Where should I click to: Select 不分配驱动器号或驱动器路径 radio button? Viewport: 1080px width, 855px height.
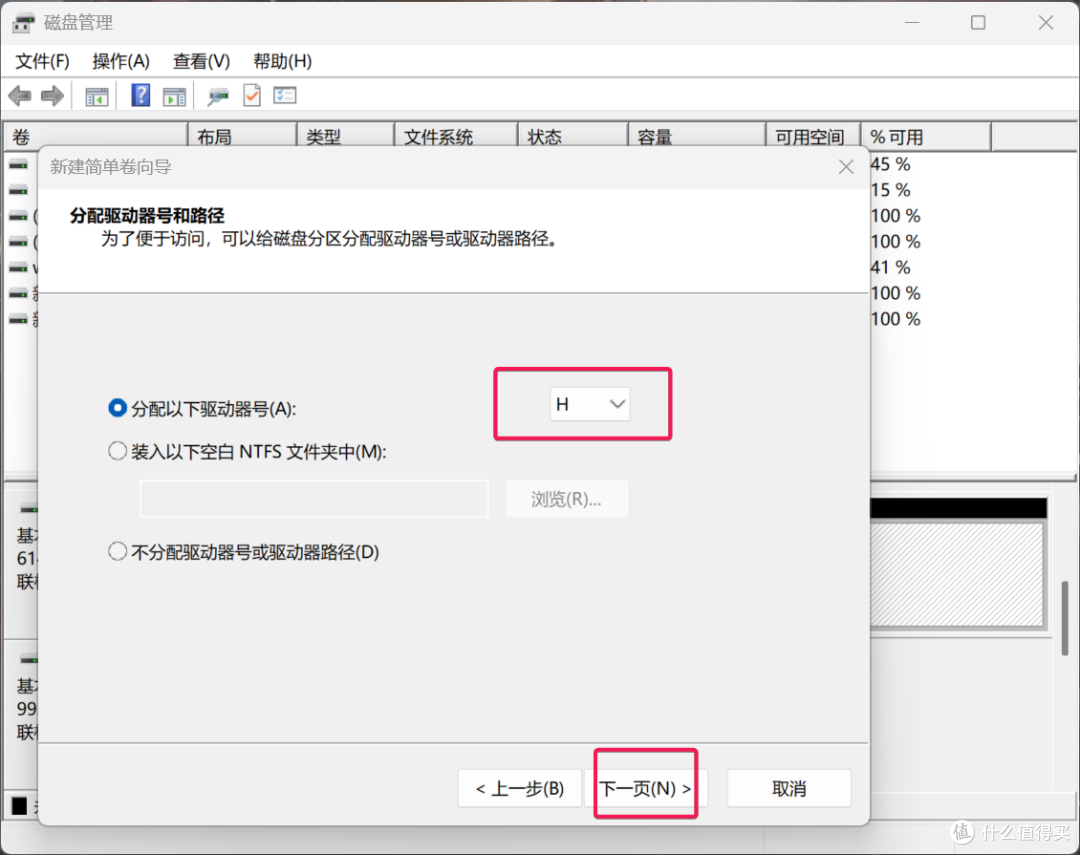click(x=117, y=552)
